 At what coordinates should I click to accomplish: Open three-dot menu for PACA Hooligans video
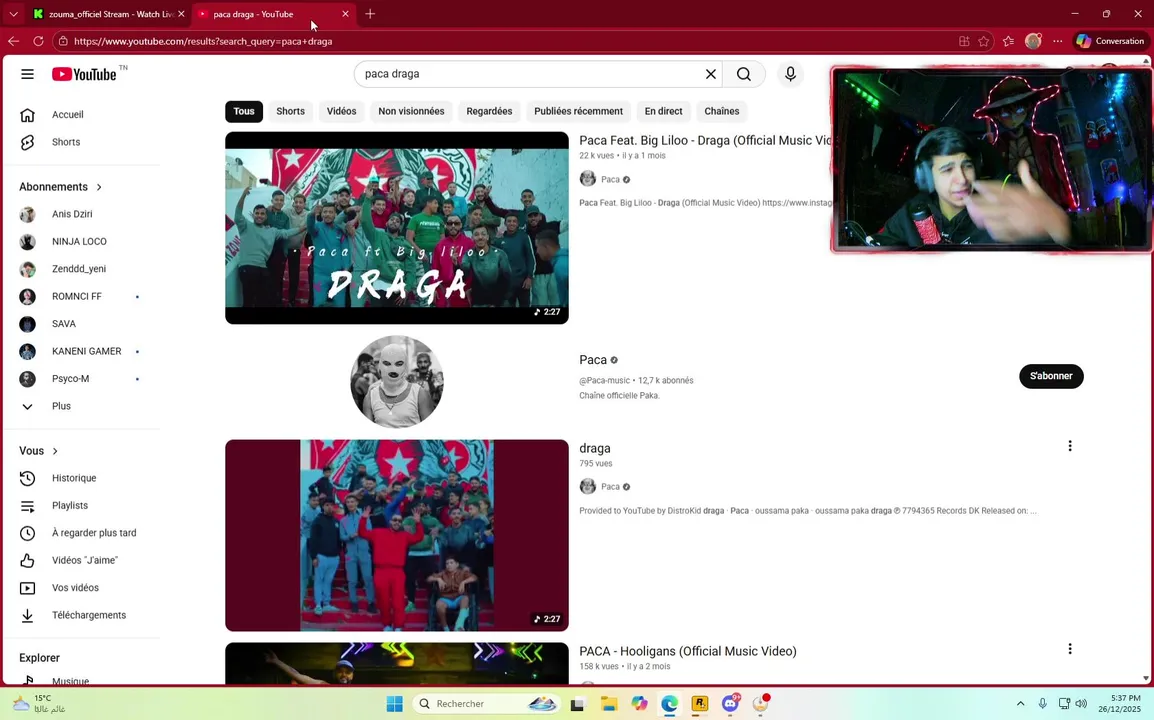click(1069, 649)
